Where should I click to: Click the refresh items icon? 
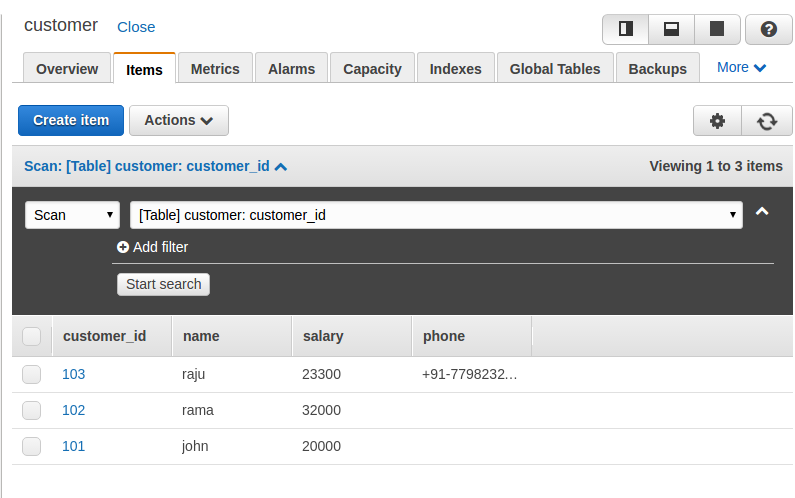(x=767, y=121)
